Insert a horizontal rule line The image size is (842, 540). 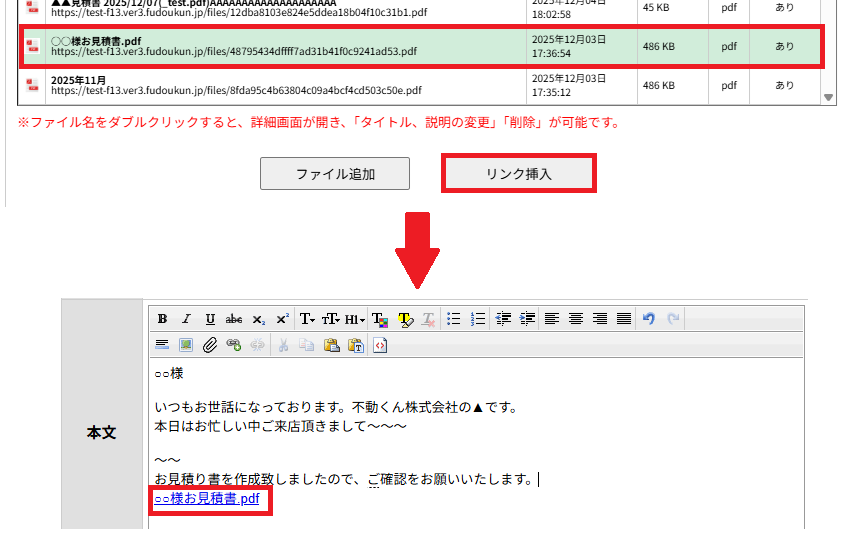(162, 345)
